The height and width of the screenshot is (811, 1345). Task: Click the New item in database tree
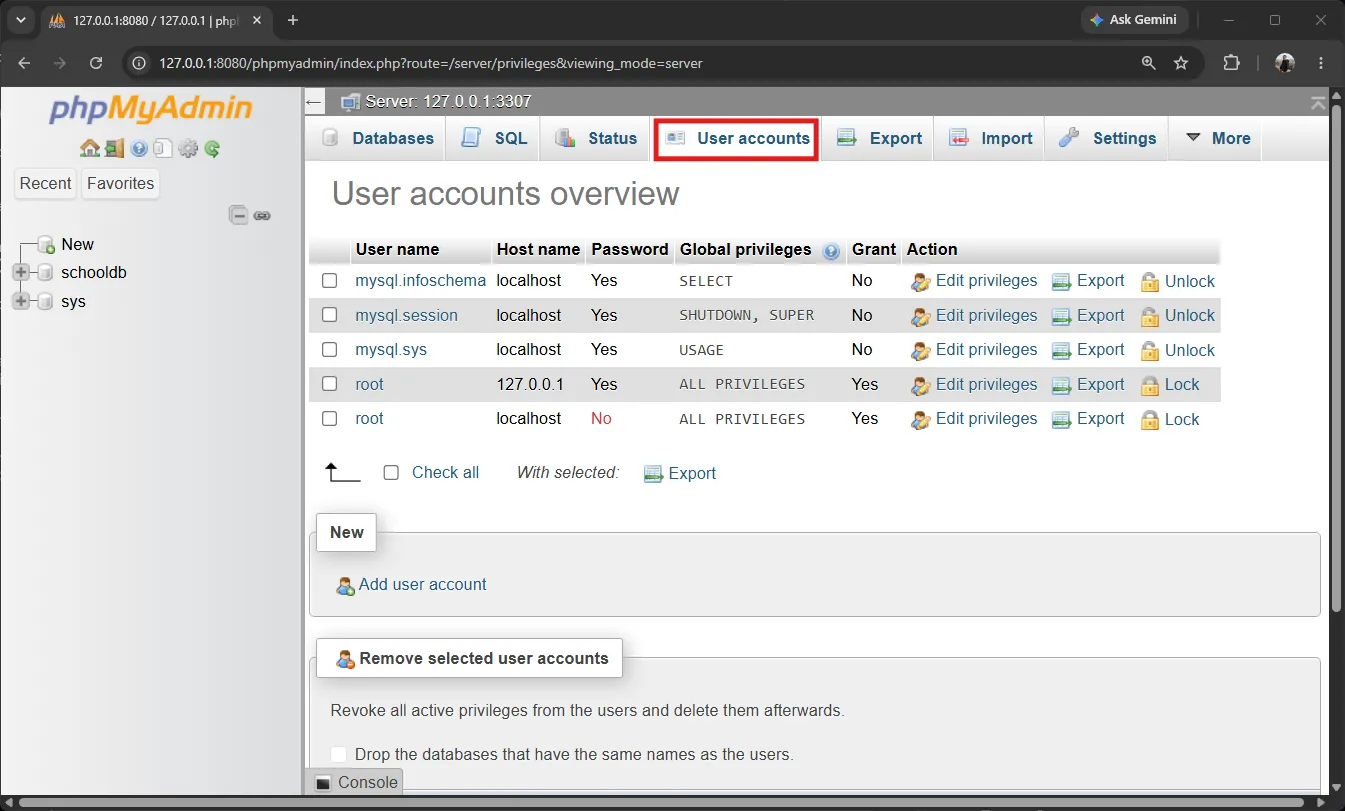click(x=77, y=245)
